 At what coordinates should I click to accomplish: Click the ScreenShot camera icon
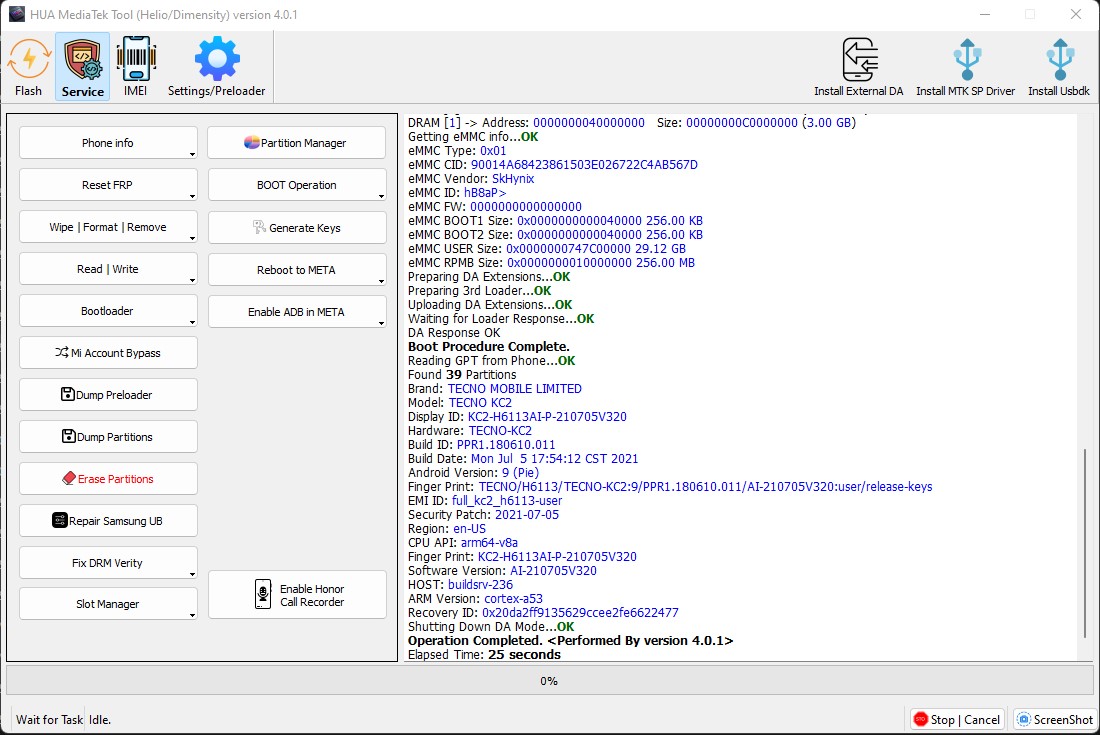click(1024, 719)
